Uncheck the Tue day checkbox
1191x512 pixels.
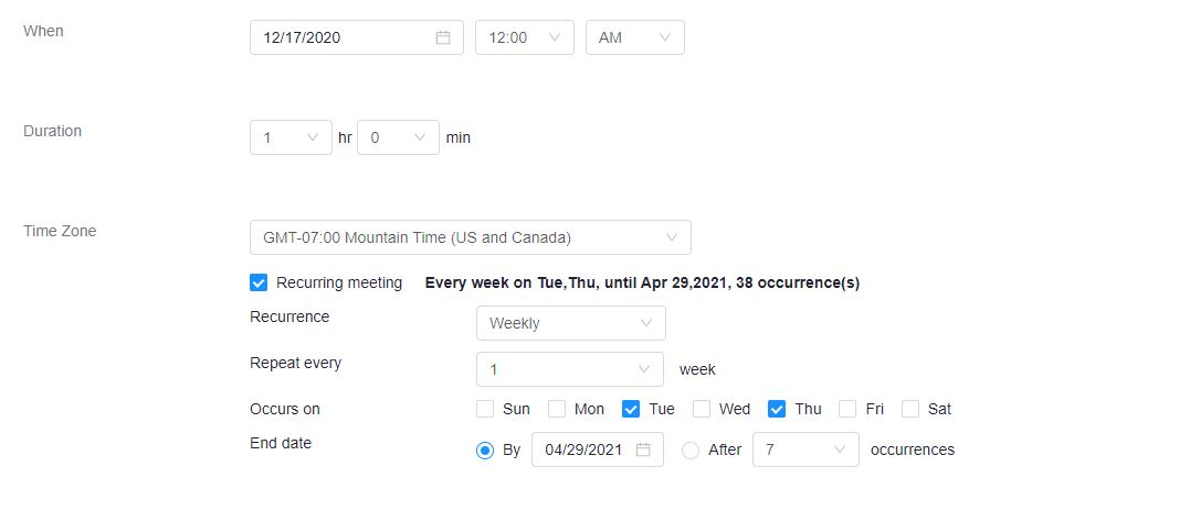coord(630,409)
